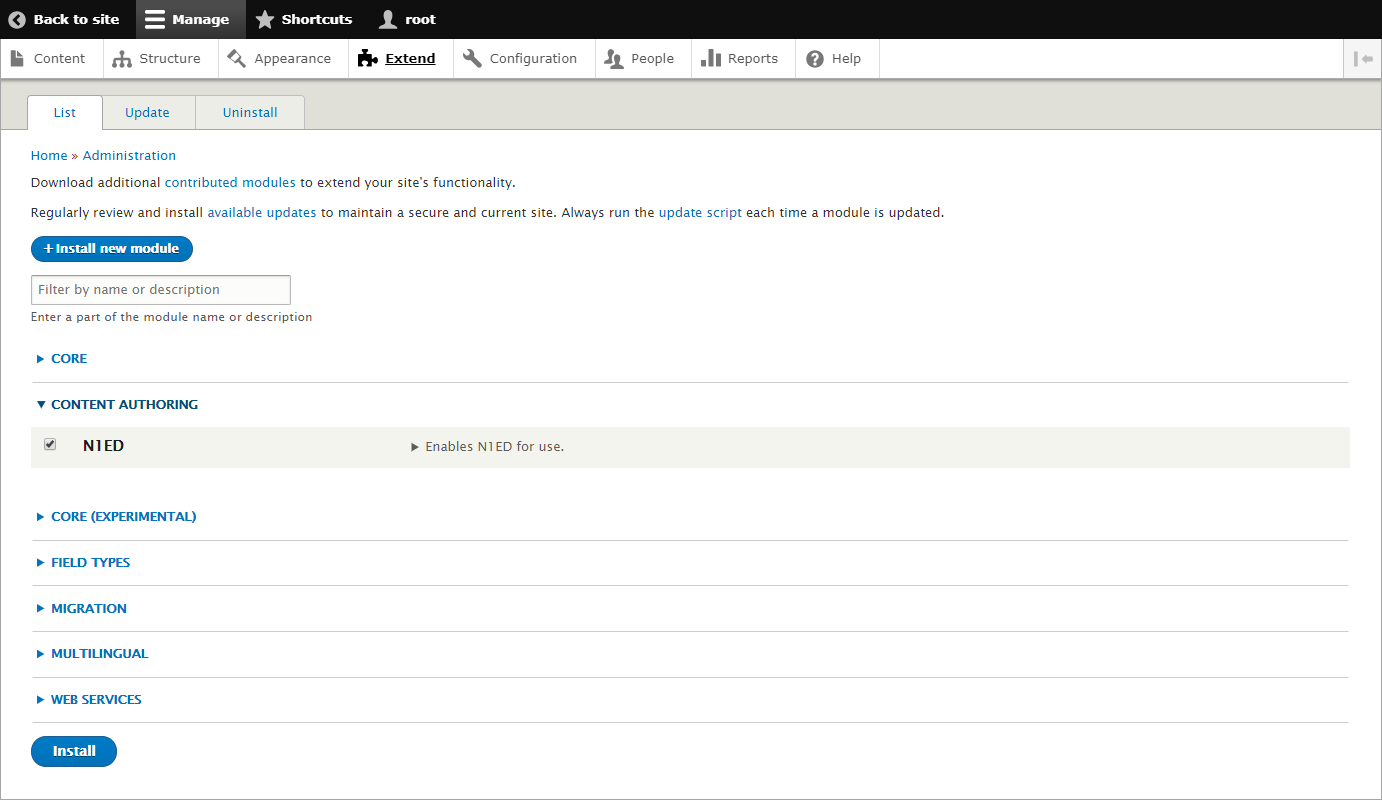1382x800 pixels.
Task: Switch to the Update tab
Action: click(147, 113)
